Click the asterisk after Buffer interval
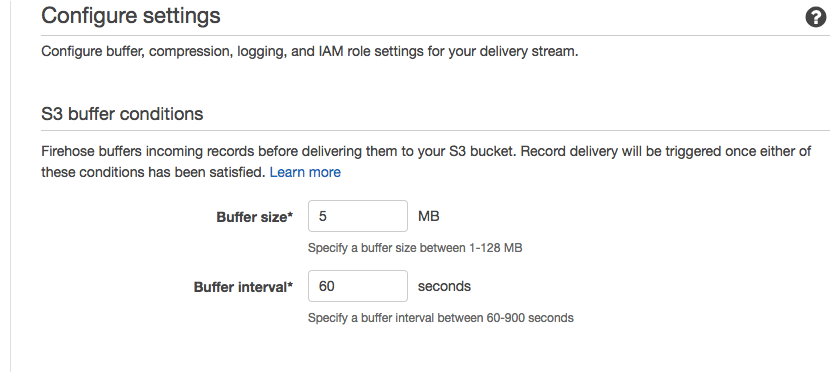 click(290, 285)
